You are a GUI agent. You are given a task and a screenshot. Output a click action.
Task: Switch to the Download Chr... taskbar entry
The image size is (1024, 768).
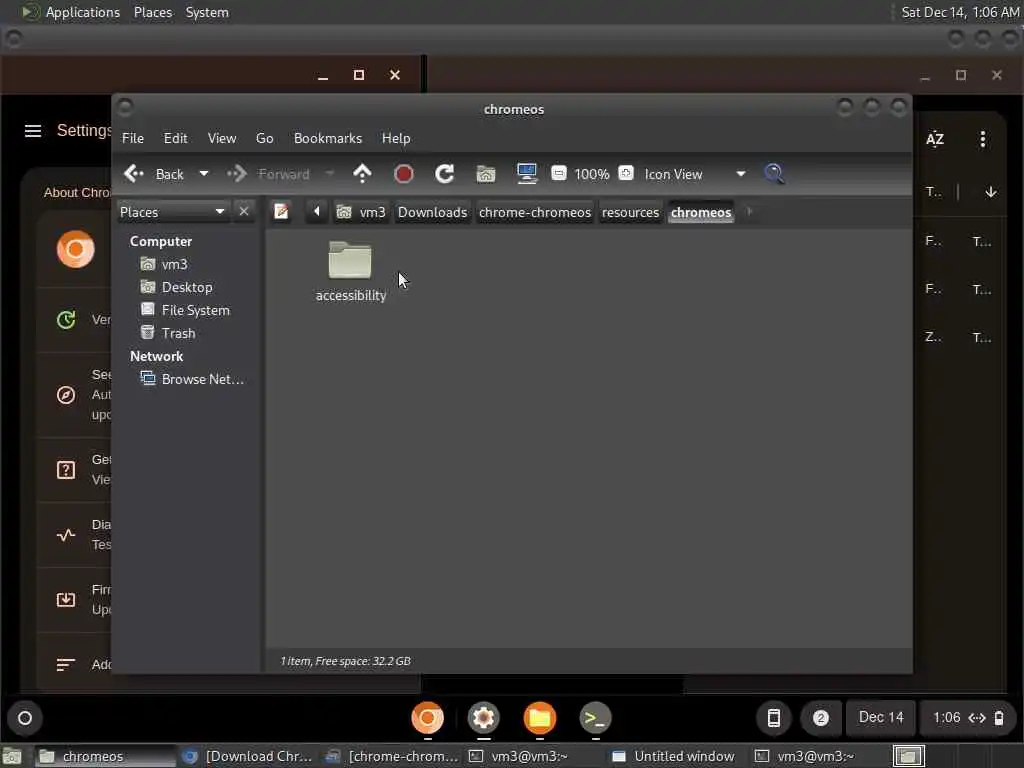tap(248, 756)
